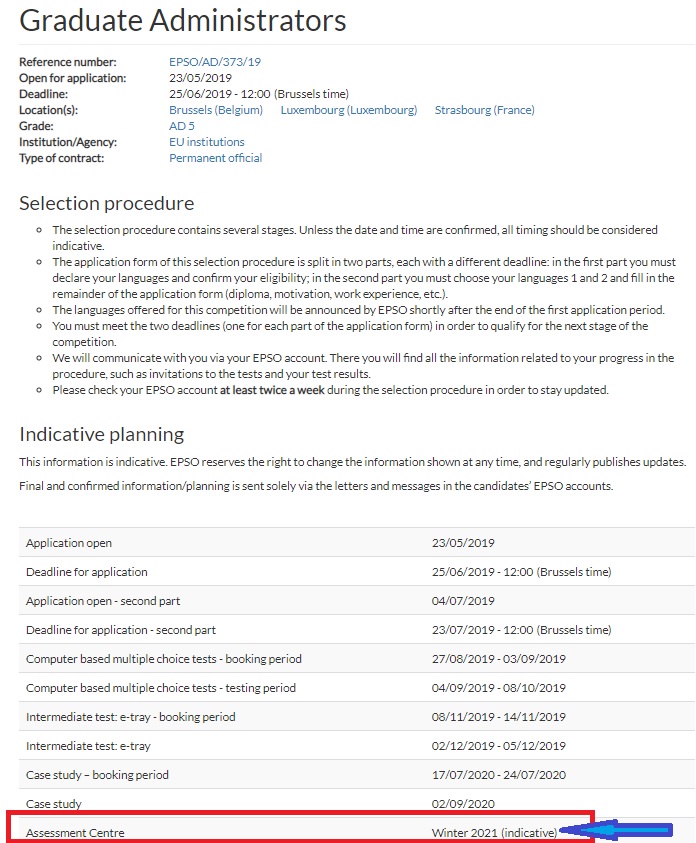The width and height of the screenshot is (696, 843).
Task: Select the multiple choice tests - booking period row
Action: click(x=163, y=659)
